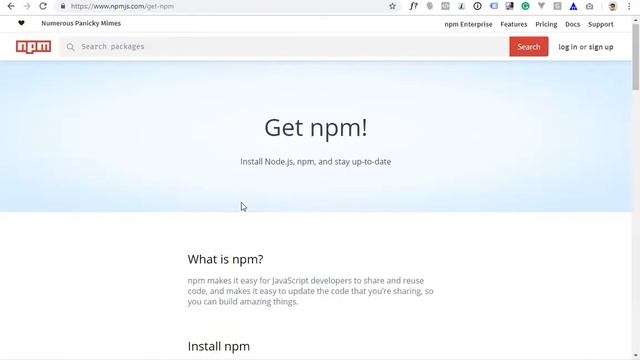The image size is (640, 360).
Task: Click the Install npm heading
Action: [x=218, y=346]
